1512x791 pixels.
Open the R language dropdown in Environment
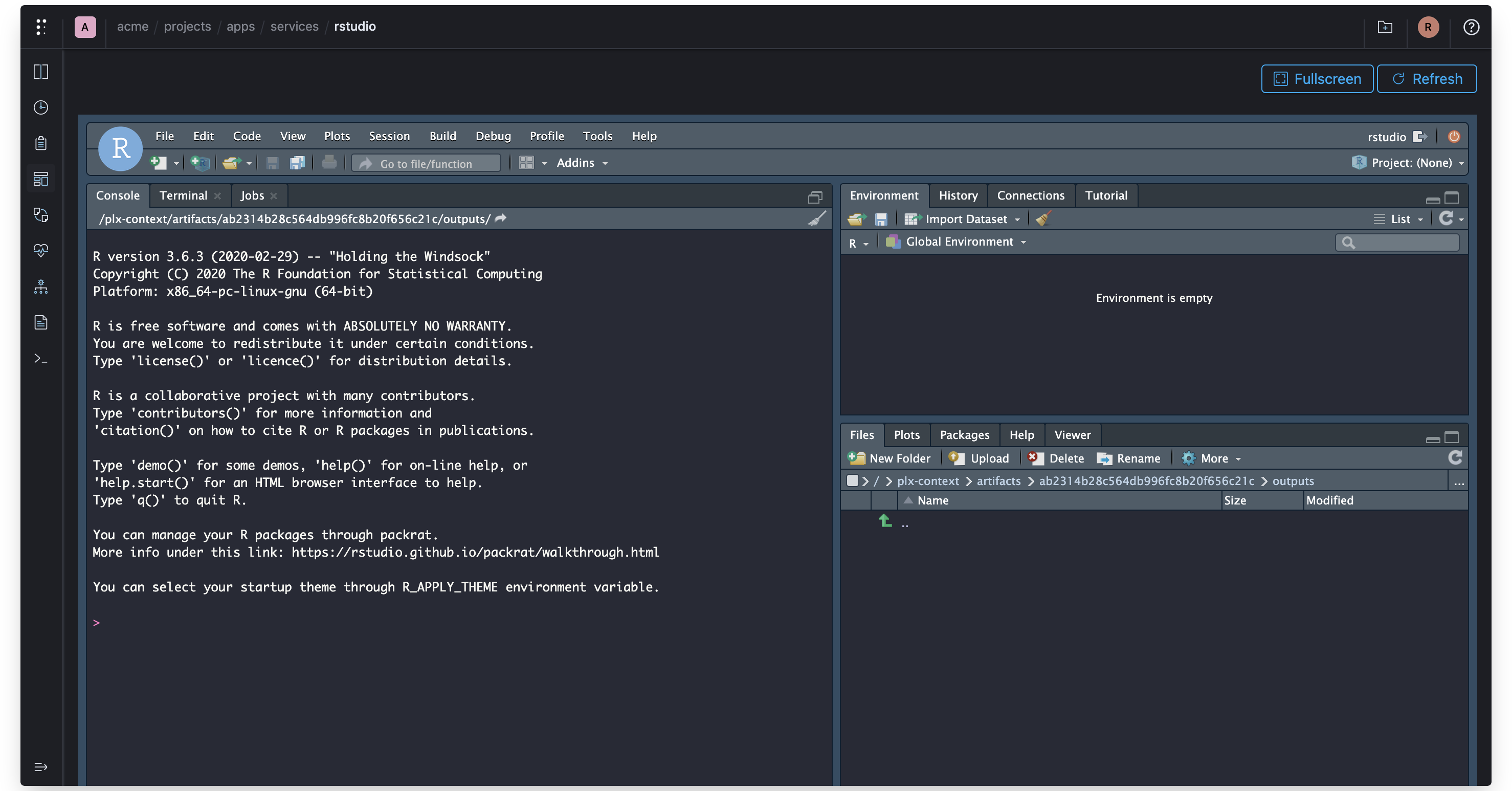[858, 243]
